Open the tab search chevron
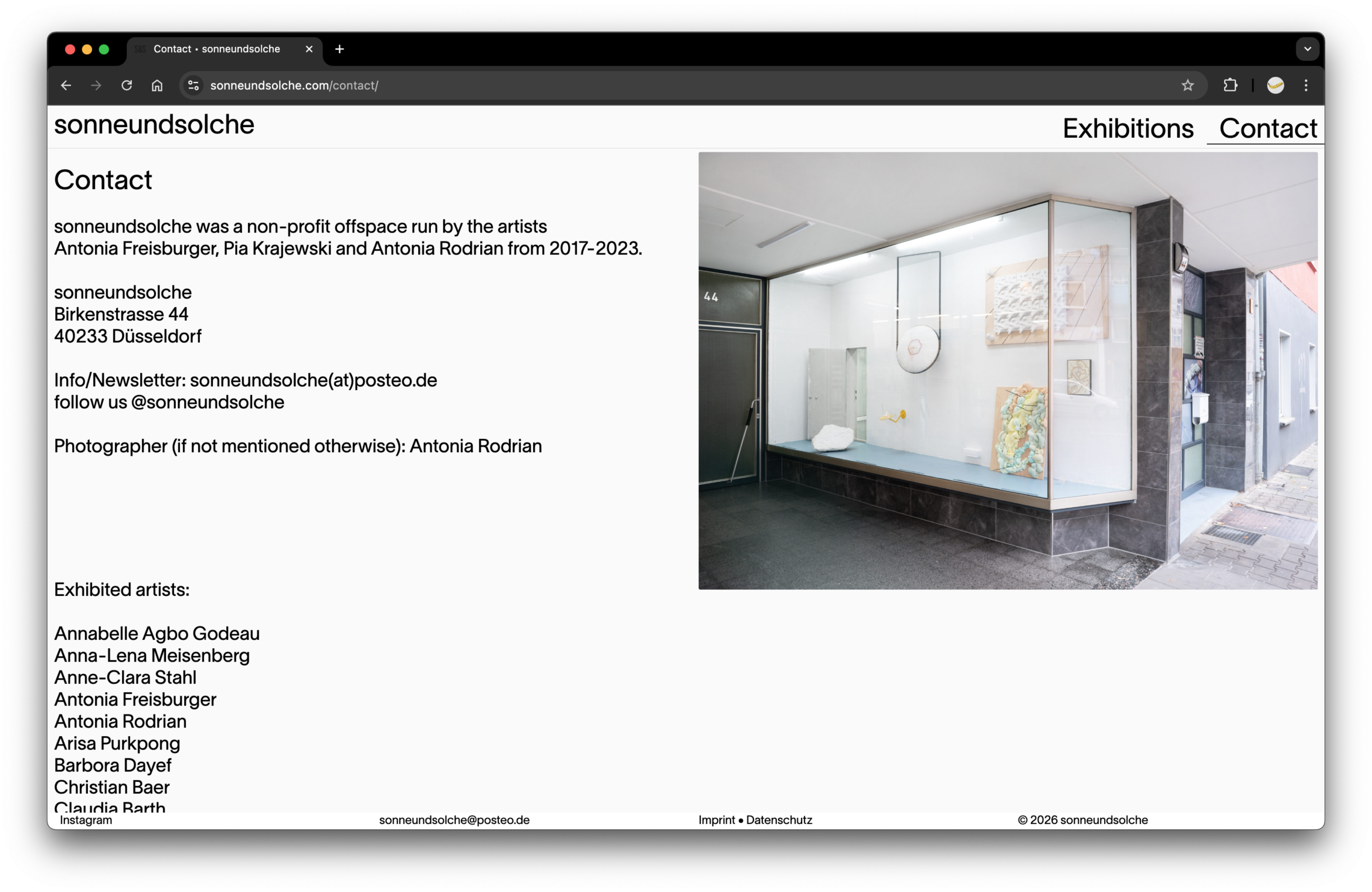This screenshot has height=892, width=1372. point(1308,49)
